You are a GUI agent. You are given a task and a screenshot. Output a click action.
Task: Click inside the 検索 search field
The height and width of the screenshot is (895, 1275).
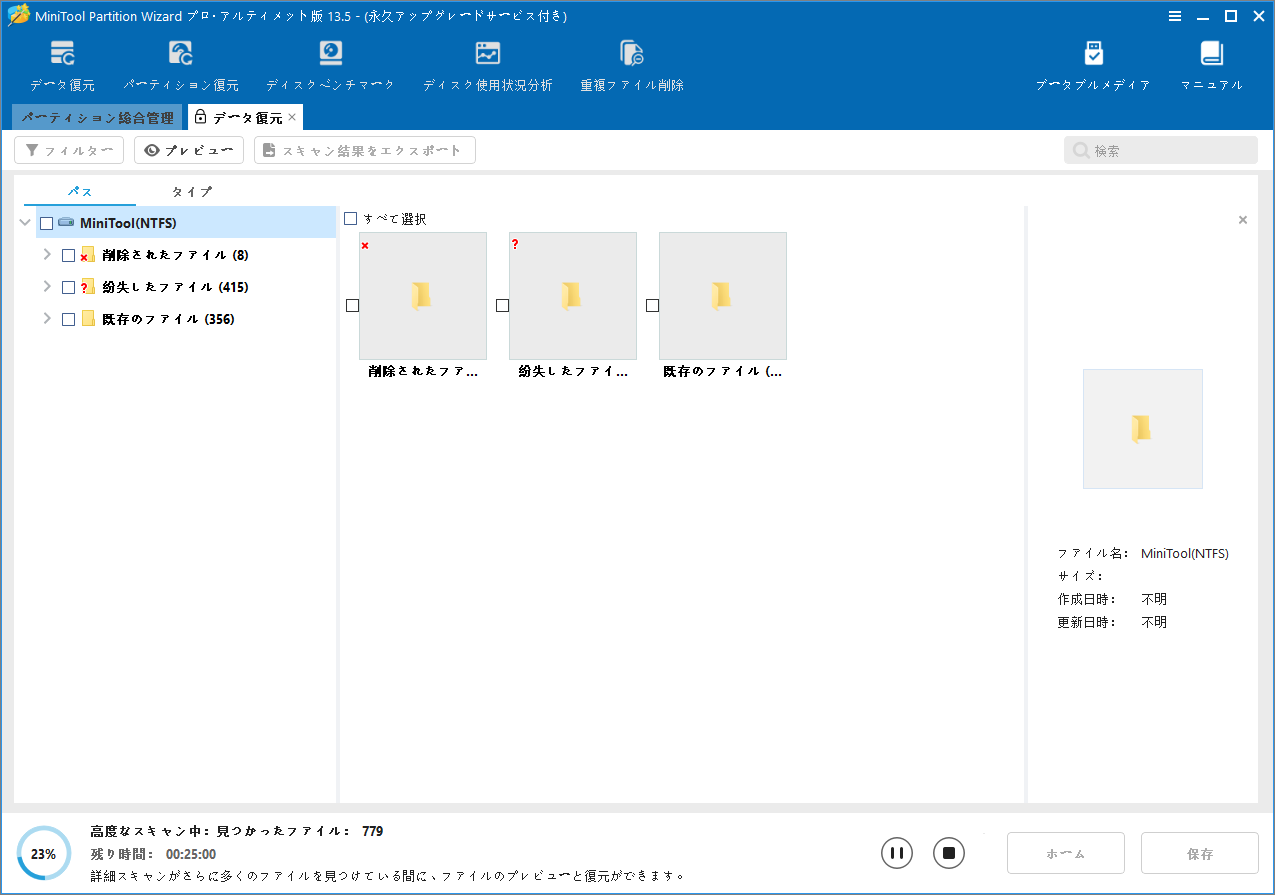coord(1160,149)
